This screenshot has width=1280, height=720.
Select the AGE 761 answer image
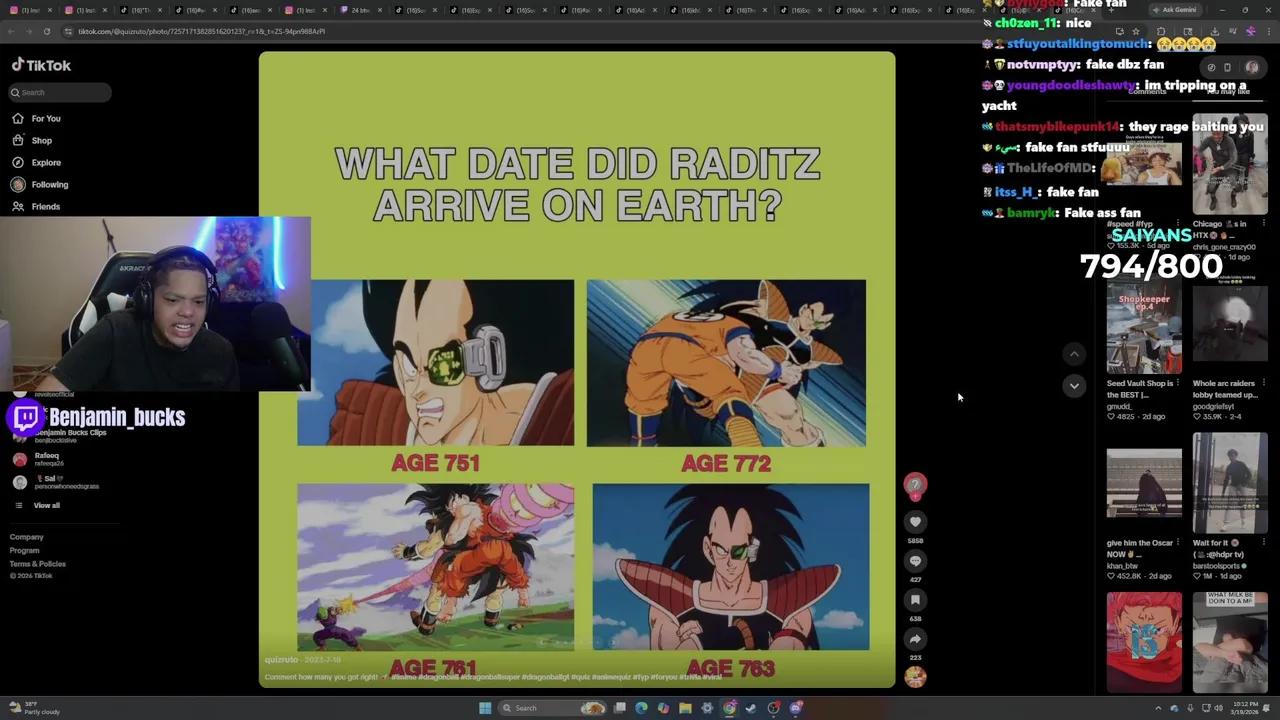[436, 567]
